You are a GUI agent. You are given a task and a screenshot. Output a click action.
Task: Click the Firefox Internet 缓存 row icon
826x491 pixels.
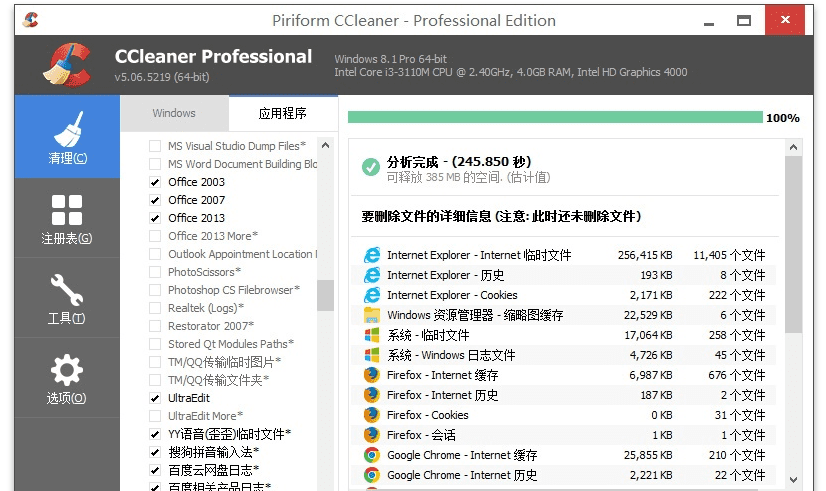[x=372, y=375]
